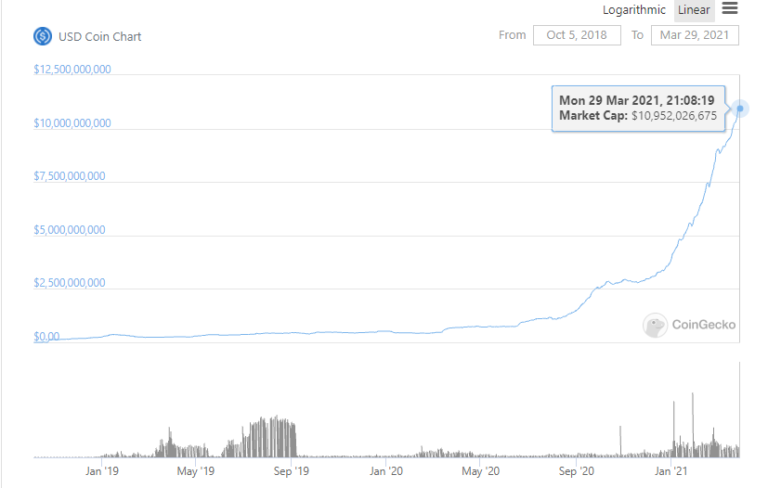Viewport: 768px width, 488px height.
Task: Click the USD Coin logo icon
Action: tap(43, 36)
